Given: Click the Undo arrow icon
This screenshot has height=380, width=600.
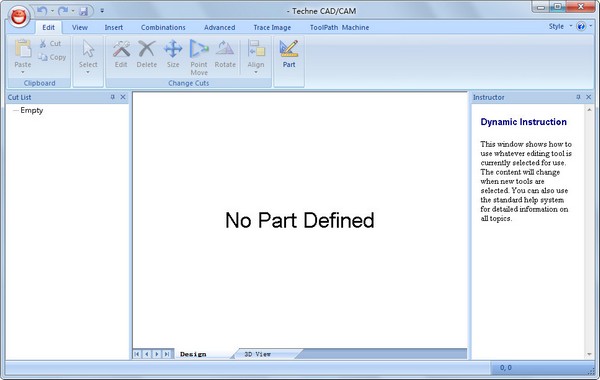Looking at the screenshot, I should click(x=42, y=11).
